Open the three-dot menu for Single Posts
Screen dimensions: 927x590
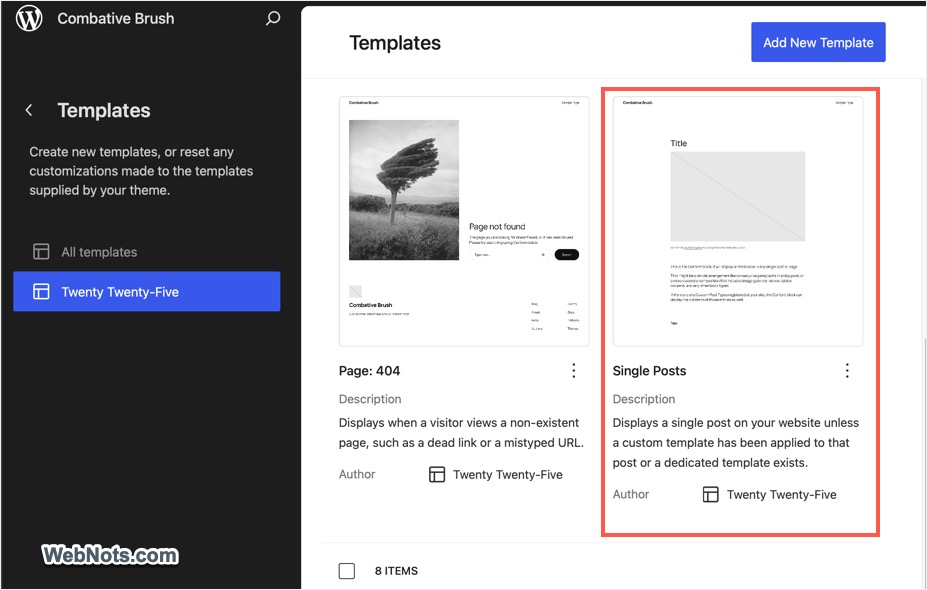click(847, 371)
